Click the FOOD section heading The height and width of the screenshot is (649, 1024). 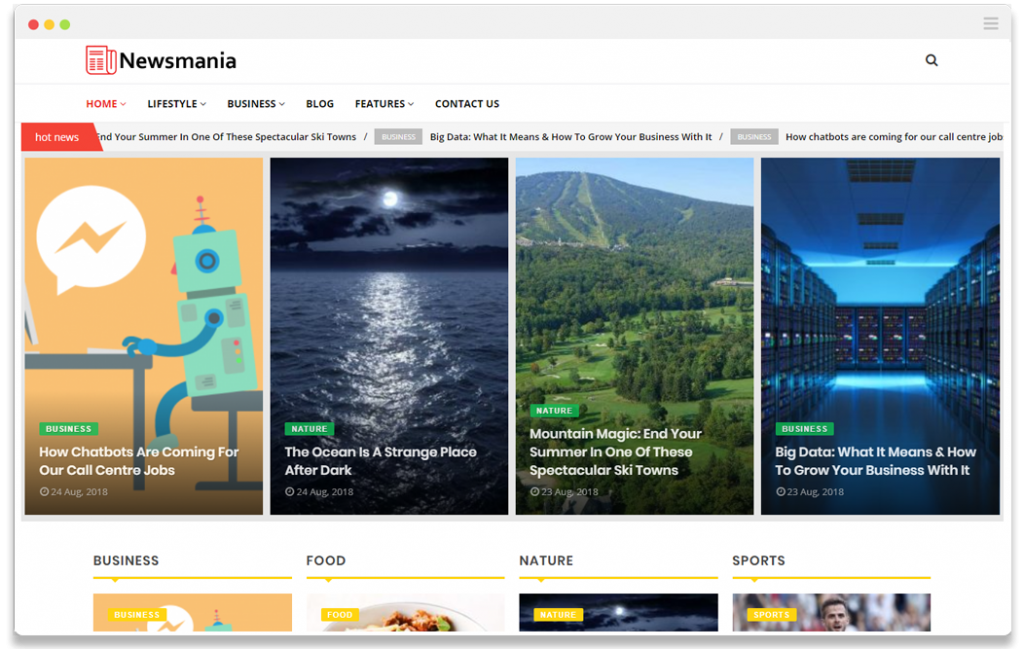[x=326, y=561]
